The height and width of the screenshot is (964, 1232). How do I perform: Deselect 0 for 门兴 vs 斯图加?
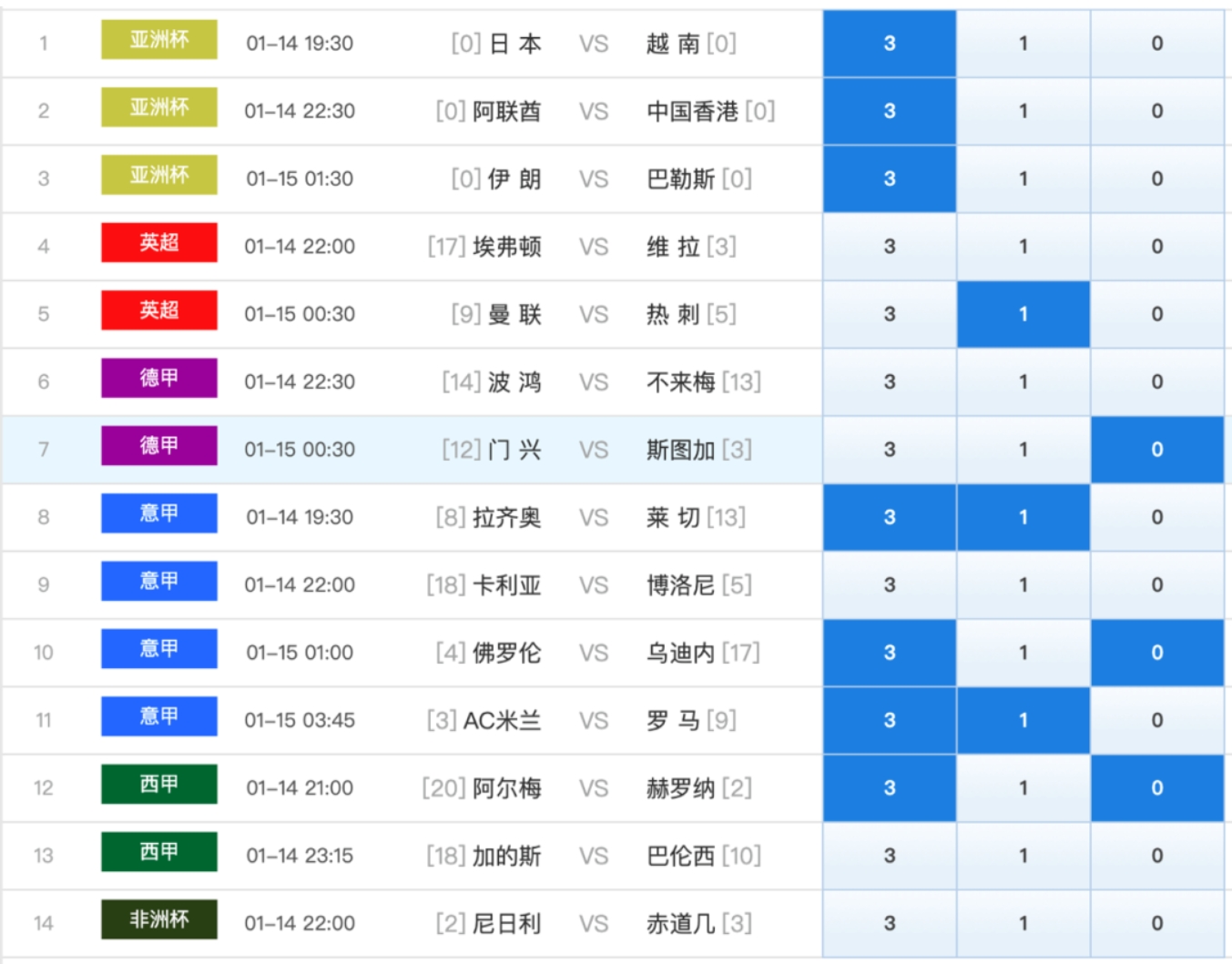(1157, 450)
